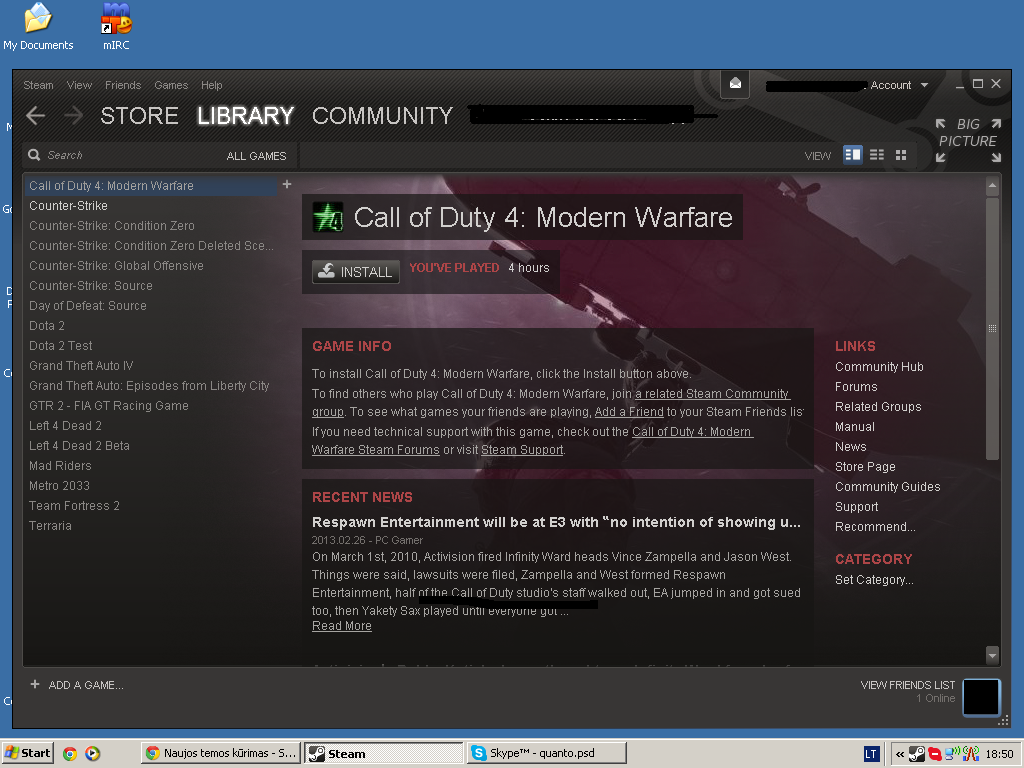
Task: Click the LT language indicator
Action: (871, 754)
